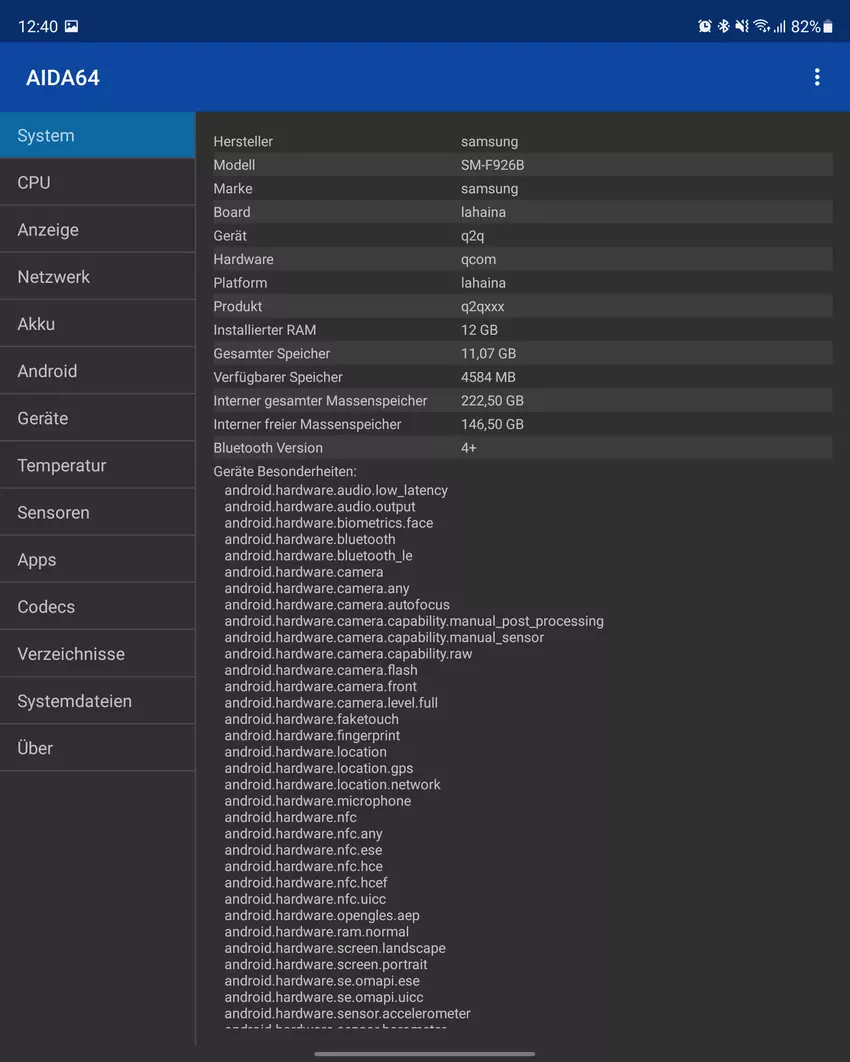Open the Codecs section
This screenshot has height=1062, width=850.
coord(97,607)
